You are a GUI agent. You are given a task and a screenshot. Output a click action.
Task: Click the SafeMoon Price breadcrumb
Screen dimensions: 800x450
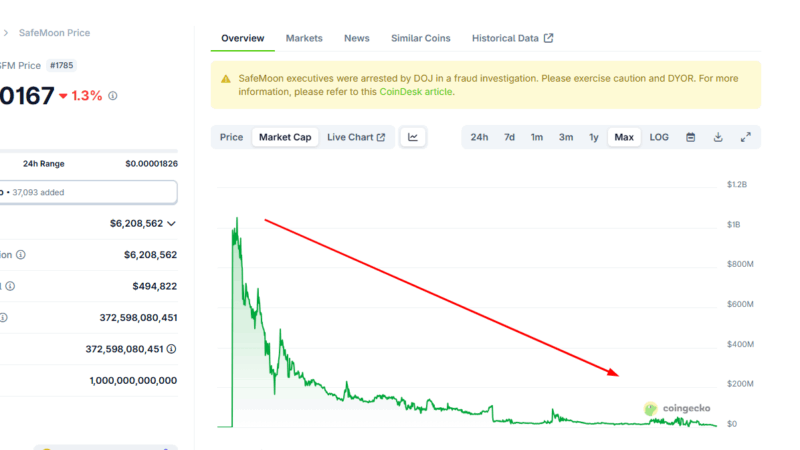coord(55,33)
